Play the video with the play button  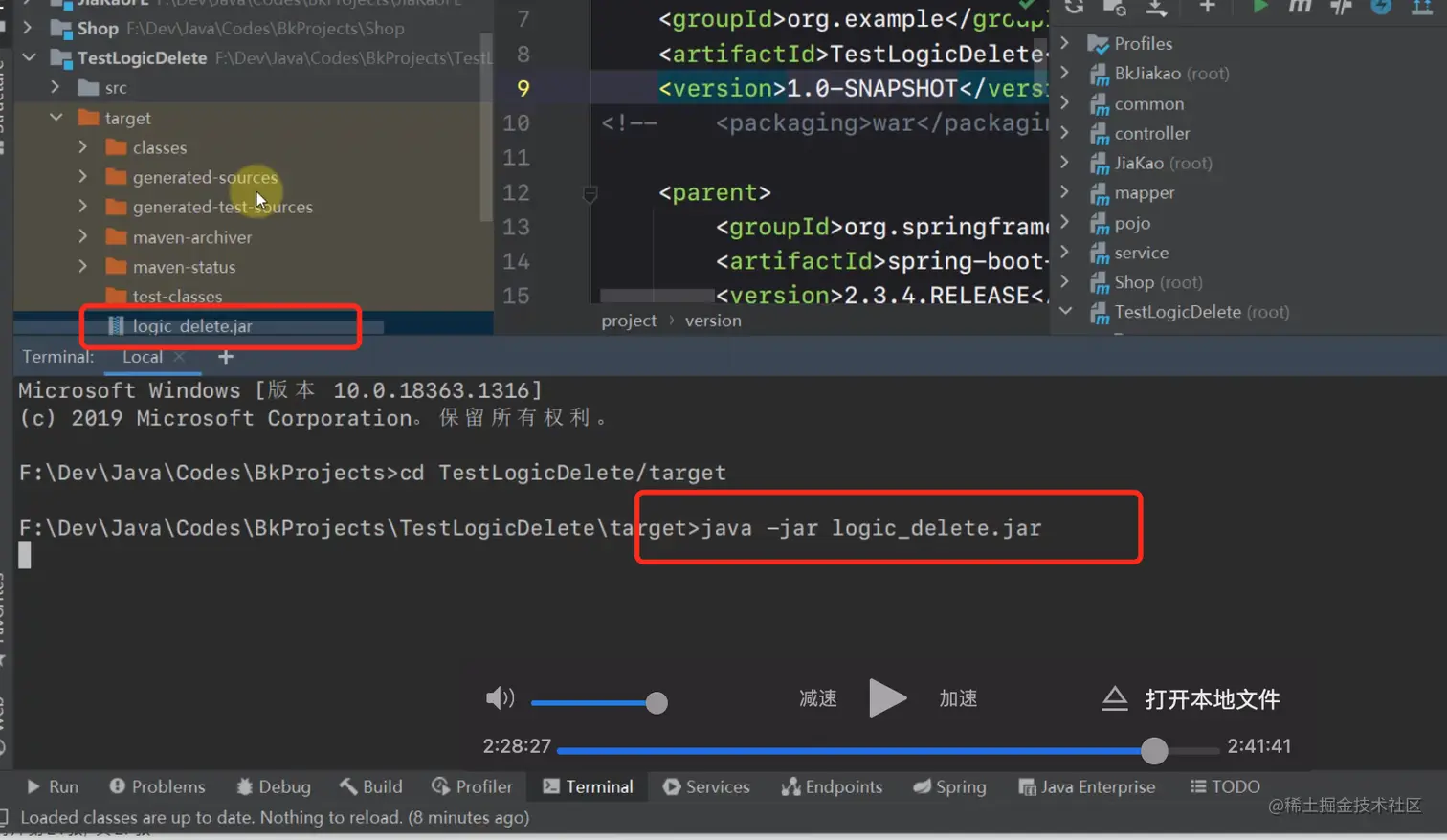pyautogui.click(x=887, y=698)
